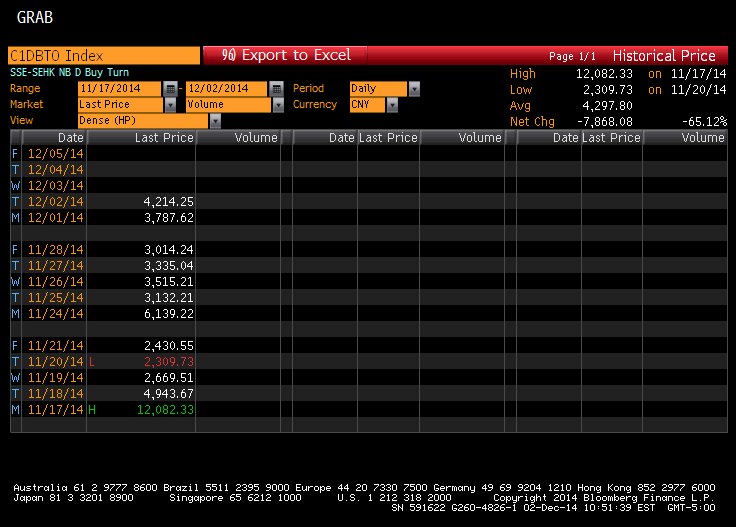Open the end date calendar picker

(277, 88)
